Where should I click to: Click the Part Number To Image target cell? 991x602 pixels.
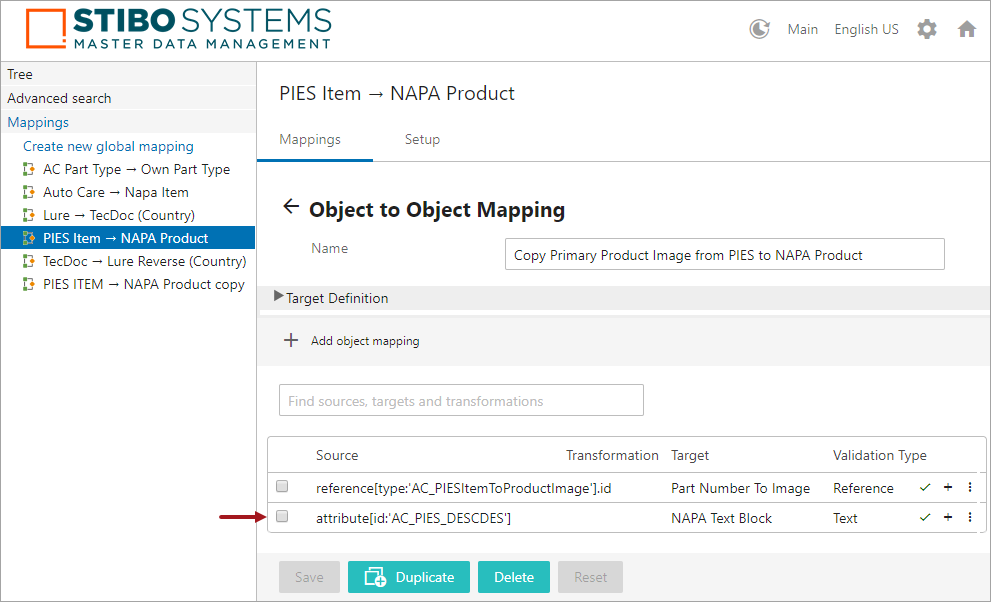[x=740, y=488]
